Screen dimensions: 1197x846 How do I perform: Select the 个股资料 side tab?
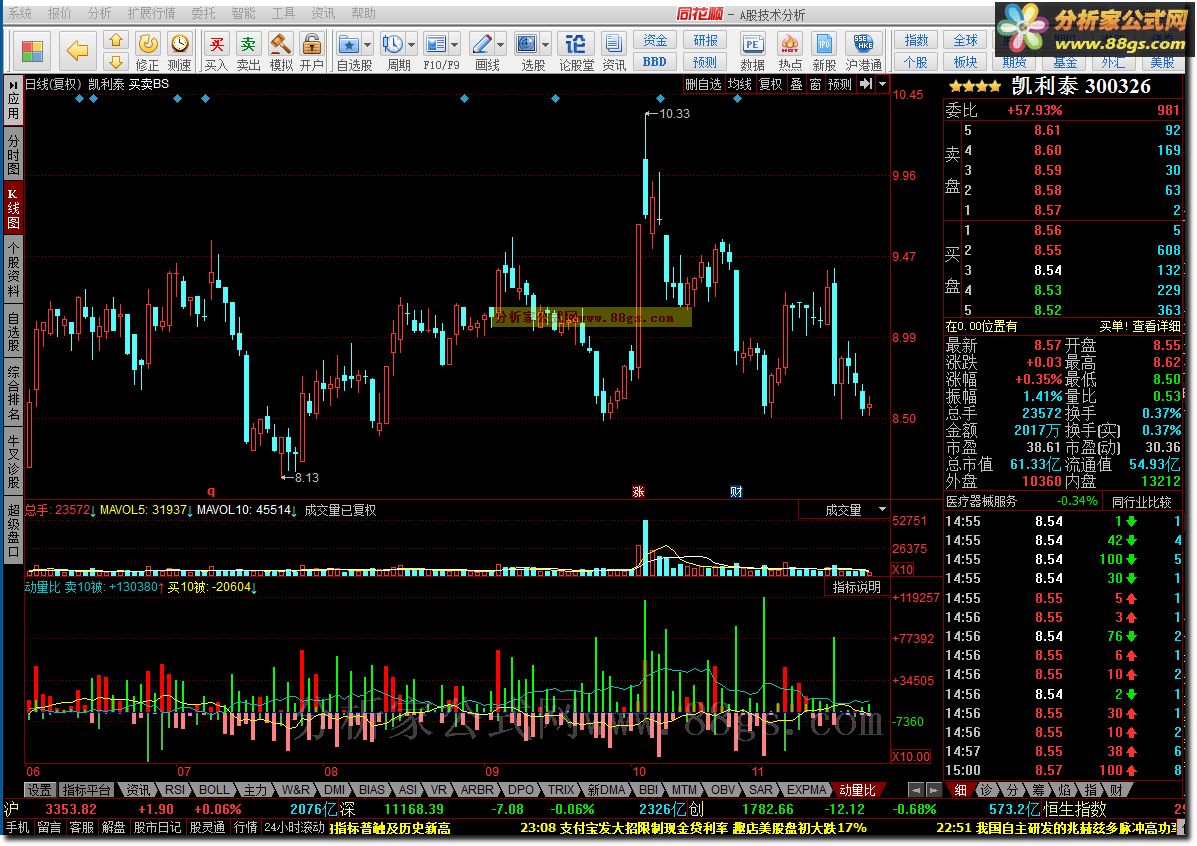point(13,270)
